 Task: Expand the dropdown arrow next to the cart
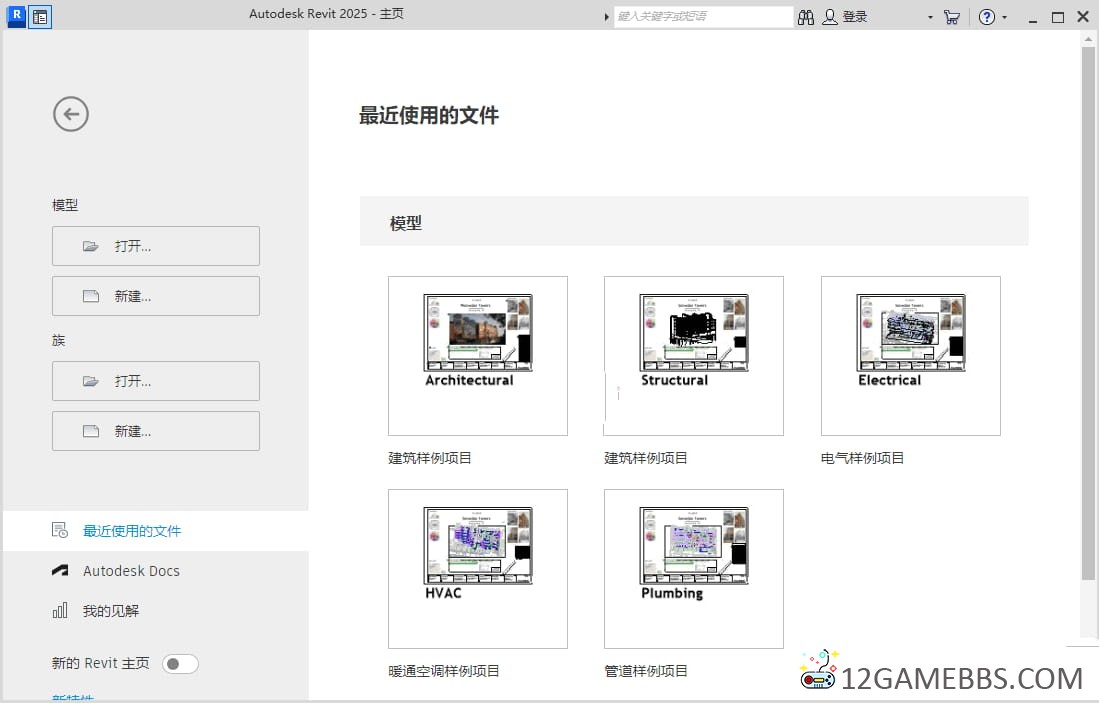930,17
